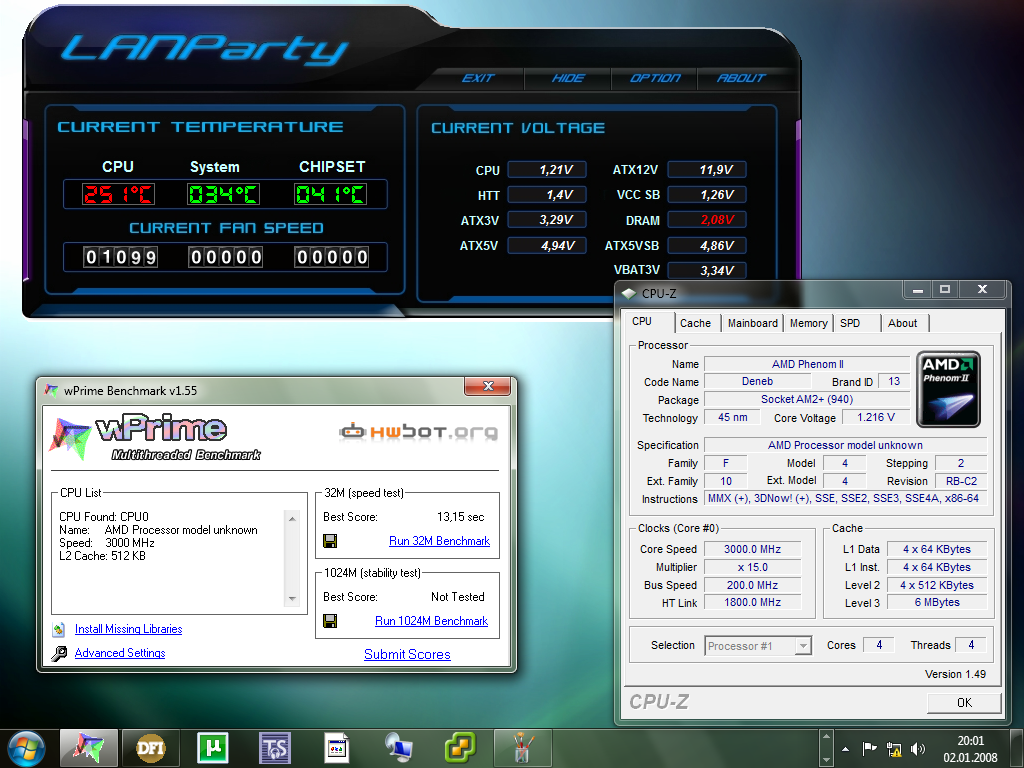The image size is (1024, 768).
Task: Click the 32M best score 13,15 sec
Action: tap(460, 517)
